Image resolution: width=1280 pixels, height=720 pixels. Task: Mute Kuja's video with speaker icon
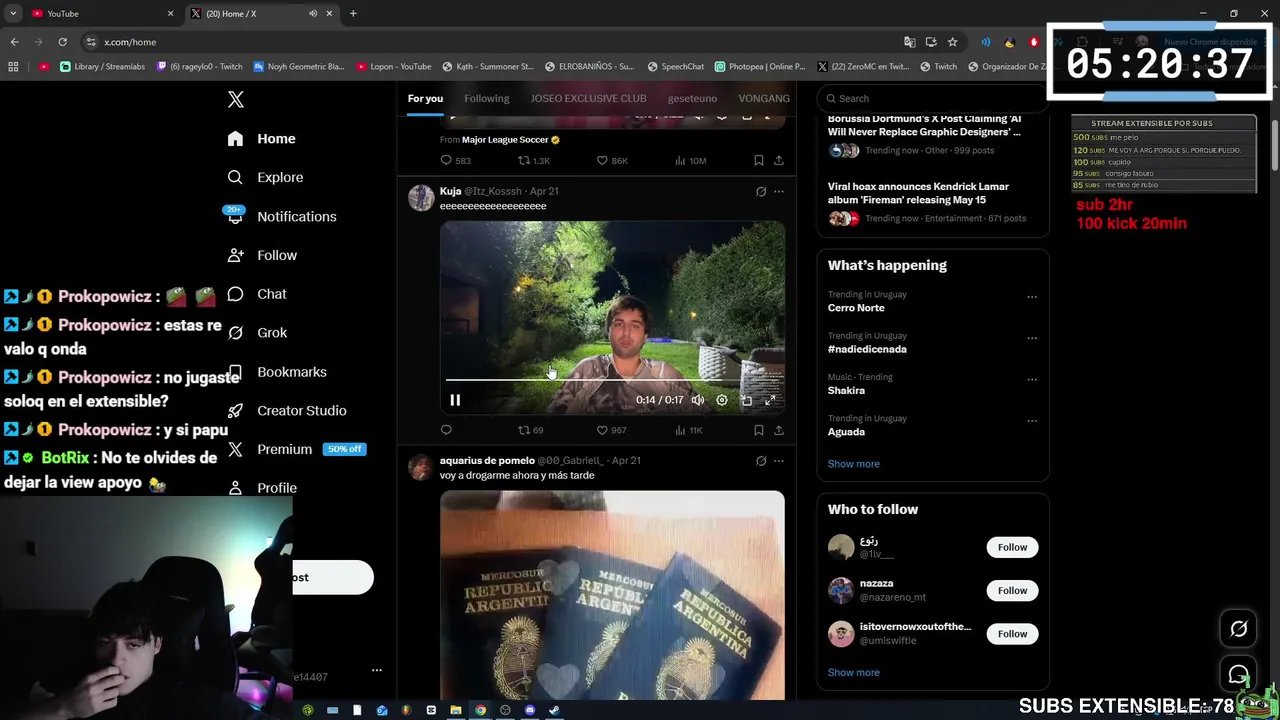click(697, 400)
